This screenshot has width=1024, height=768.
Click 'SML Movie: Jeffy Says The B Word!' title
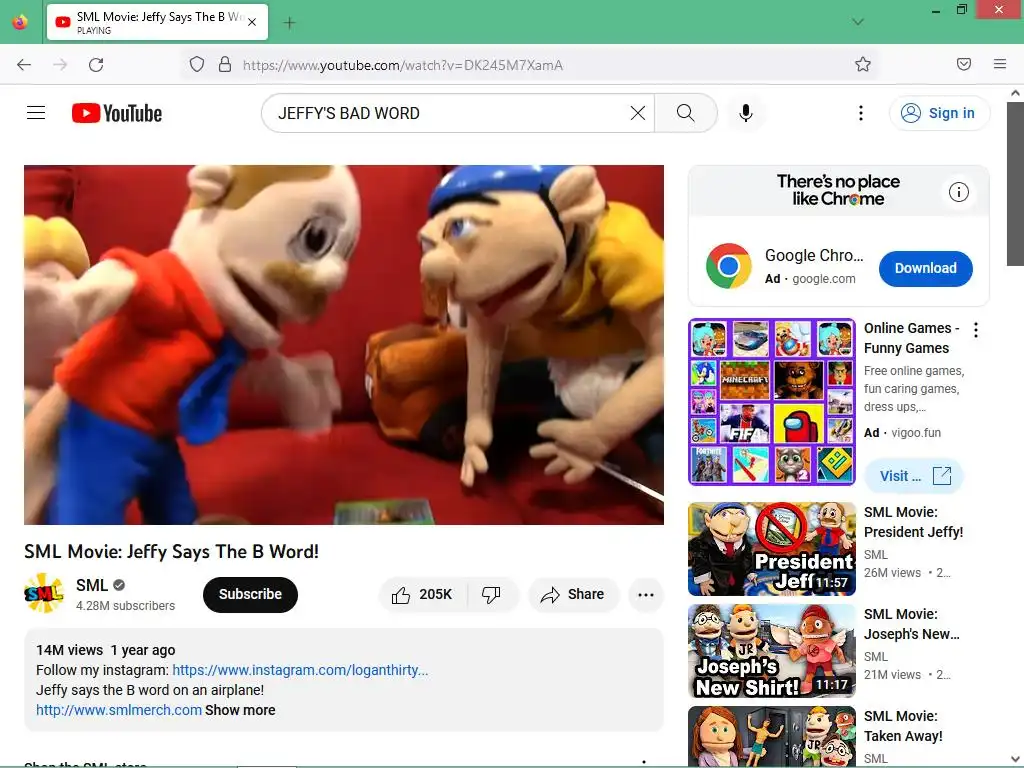point(172,552)
